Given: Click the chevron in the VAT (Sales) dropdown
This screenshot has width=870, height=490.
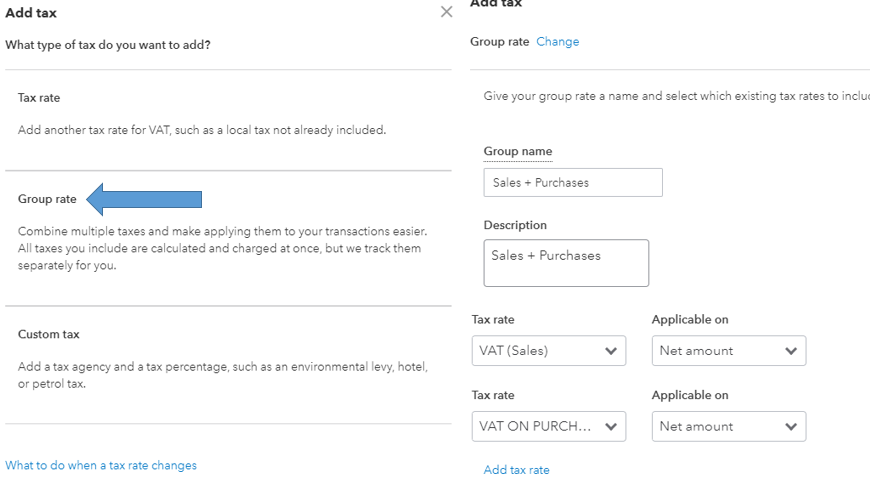Looking at the screenshot, I should point(611,351).
